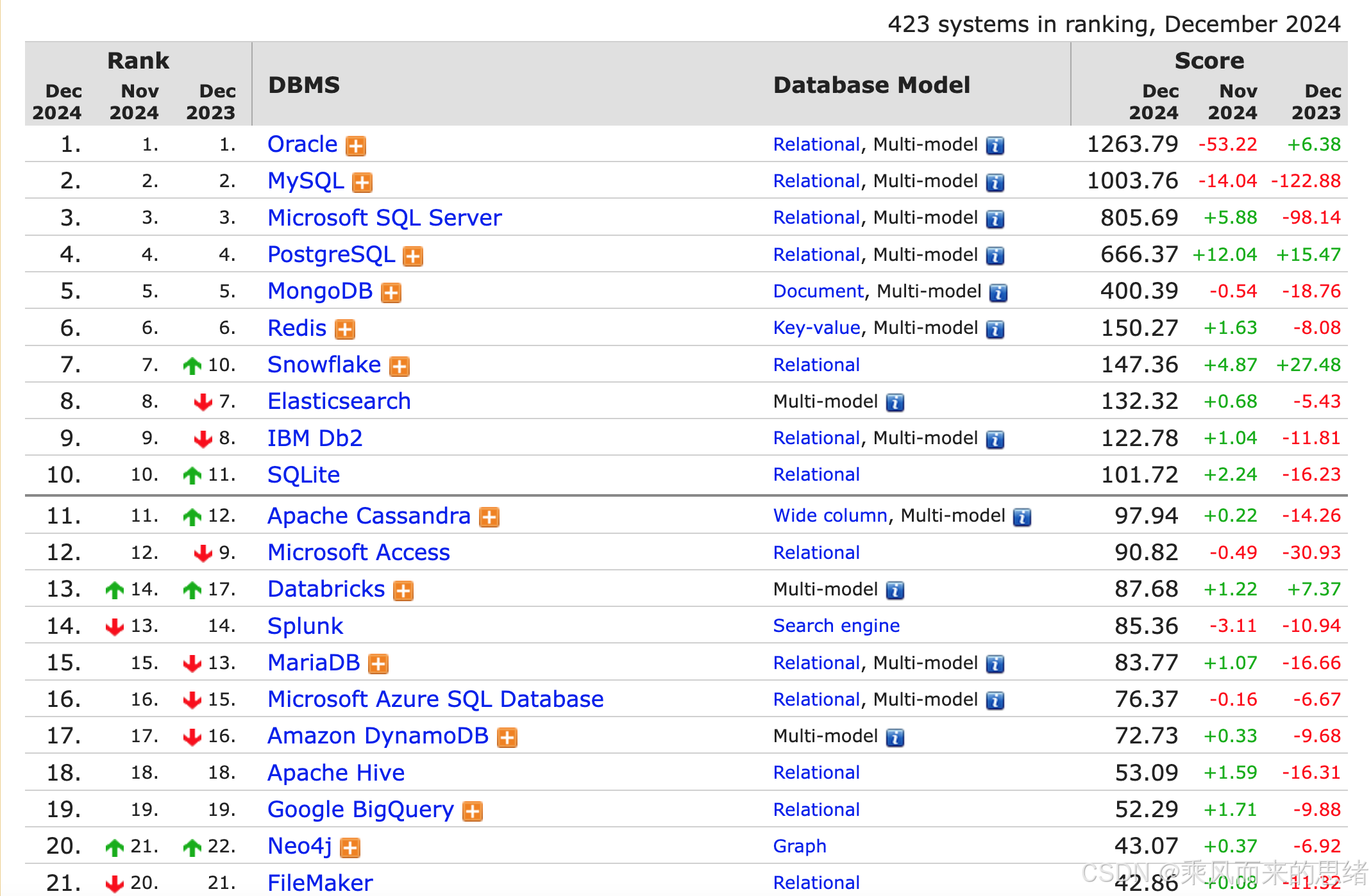Click the info icon in Databricks' row
This screenshot has height=896, width=1371.
click(x=895, y=591)
